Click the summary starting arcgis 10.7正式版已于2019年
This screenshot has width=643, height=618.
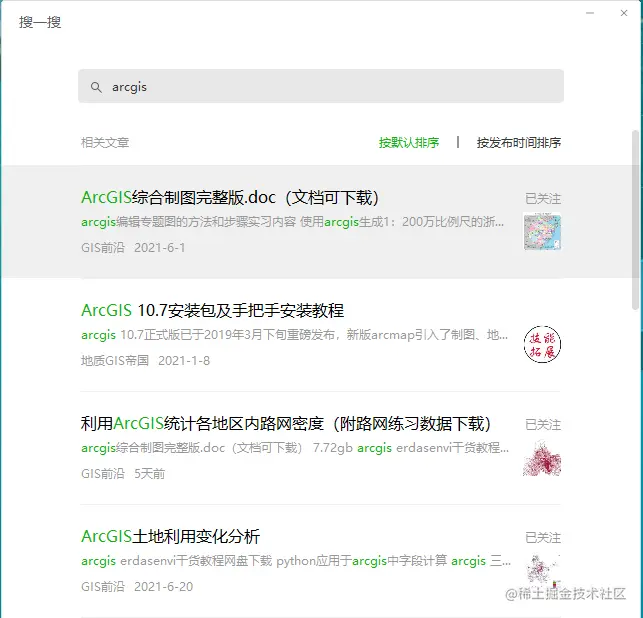pyautogui.click(x=294, y=335)
